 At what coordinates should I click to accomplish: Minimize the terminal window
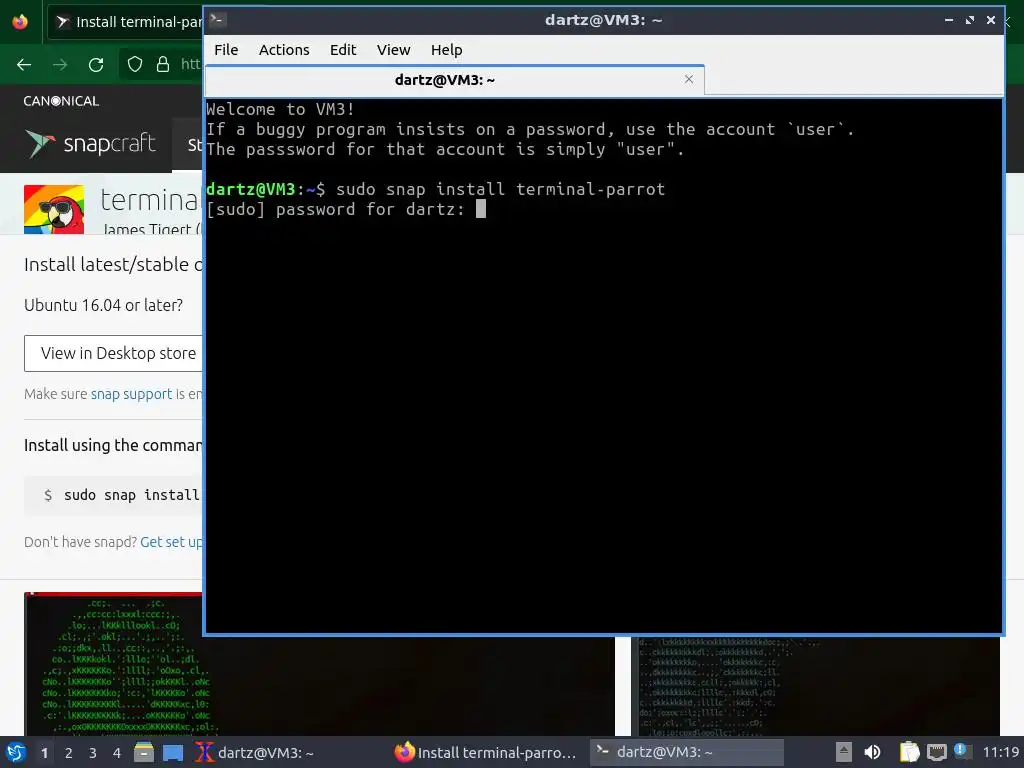948,20
